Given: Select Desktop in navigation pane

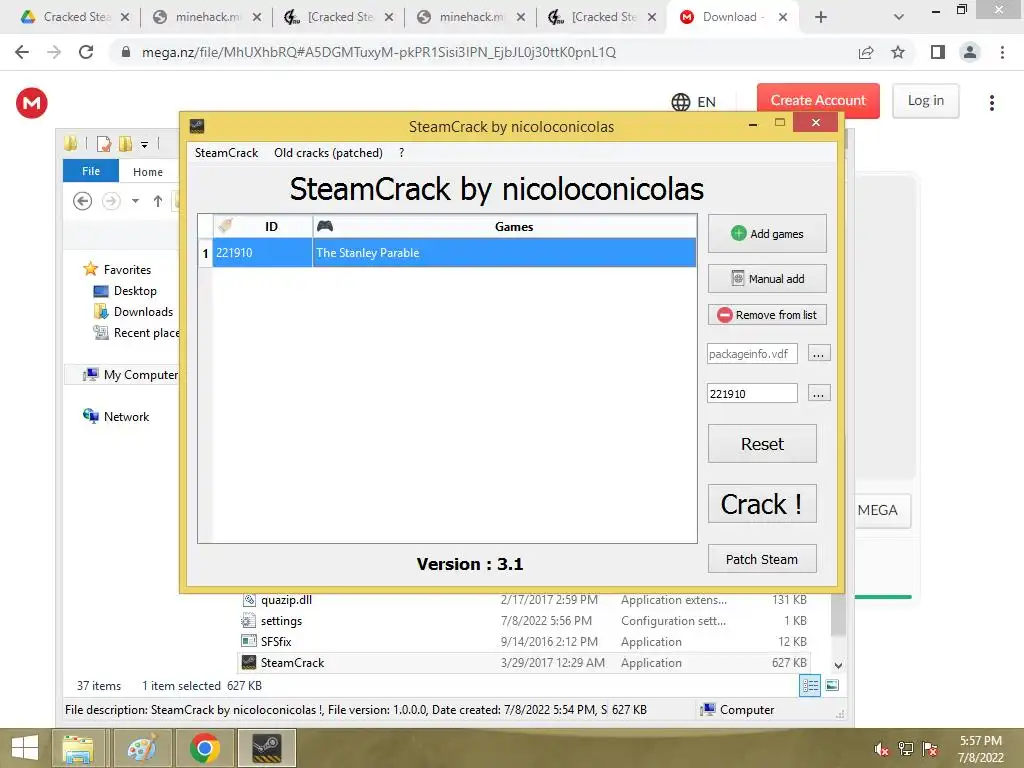Looking at the screenshot, I should click(x=125, y=291).
